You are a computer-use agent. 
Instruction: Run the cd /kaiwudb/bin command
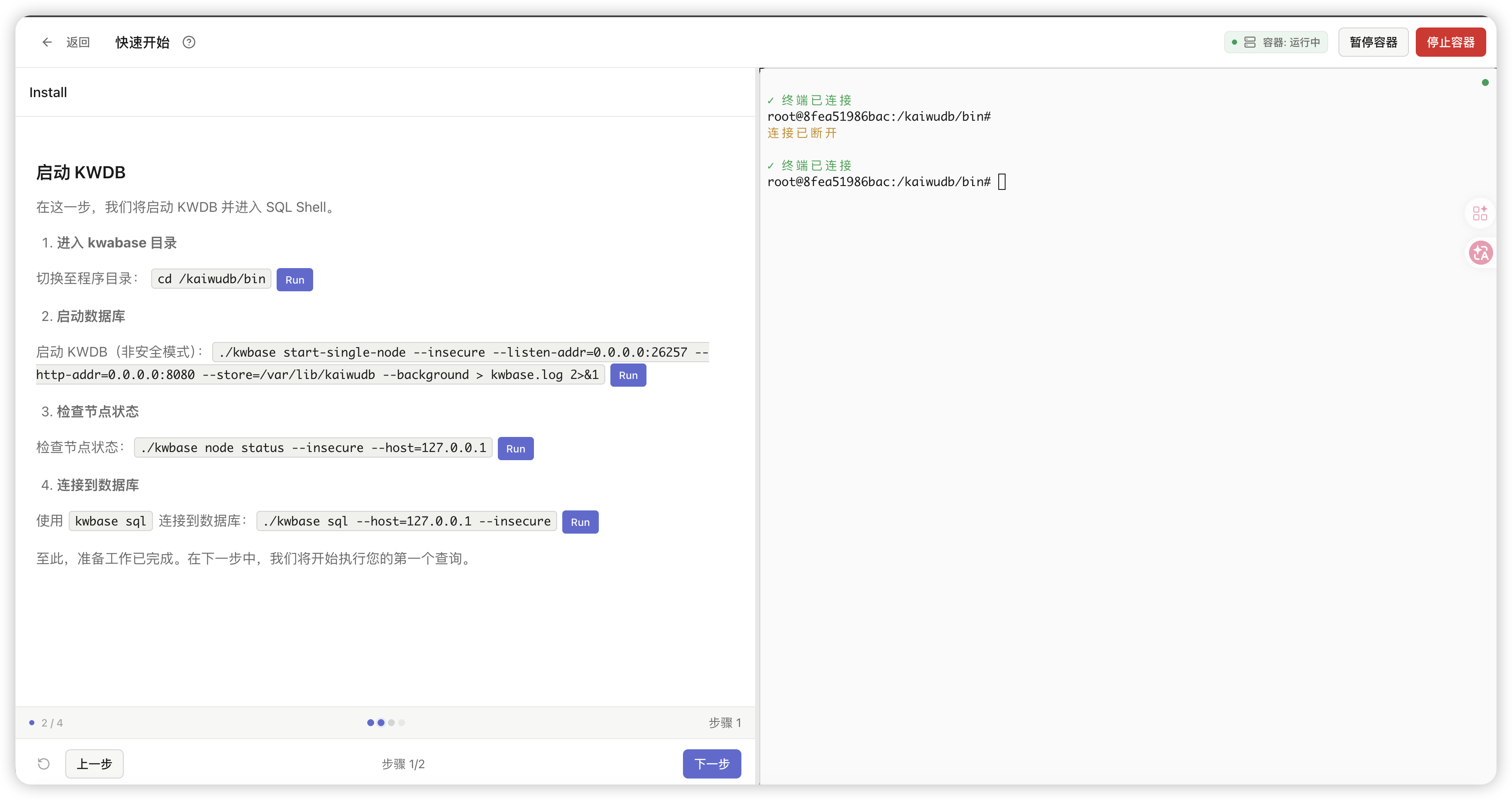click(295, 280)
